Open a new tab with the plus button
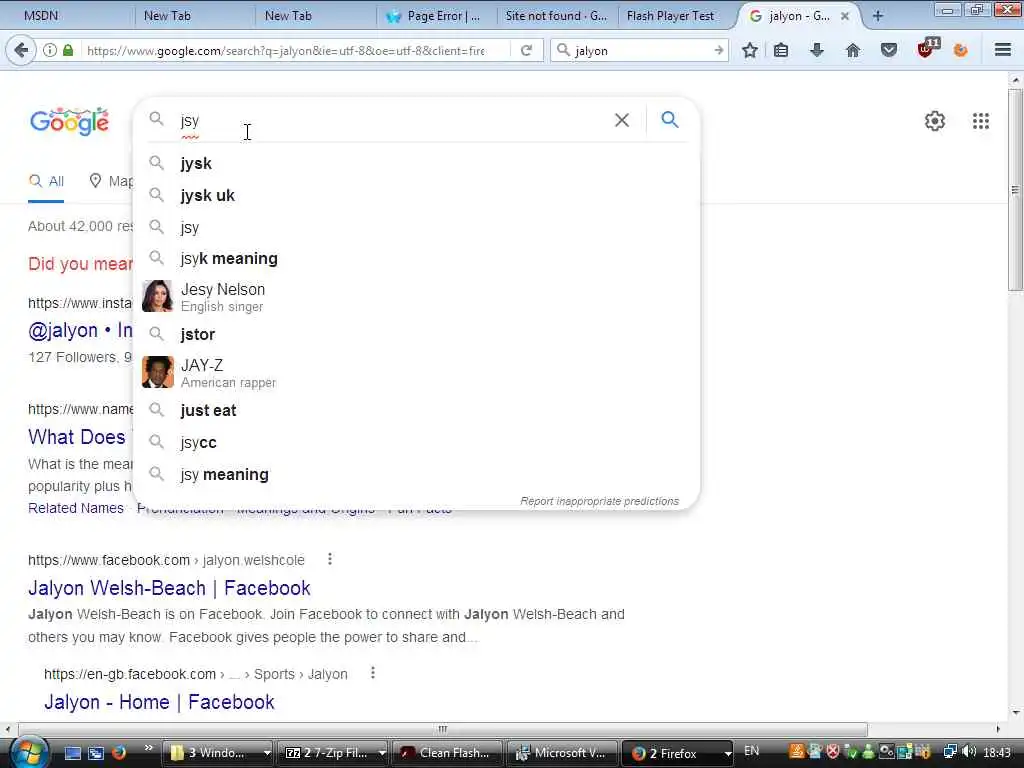The height and width of the screenshot is (768, 1024). coord(878,16)
